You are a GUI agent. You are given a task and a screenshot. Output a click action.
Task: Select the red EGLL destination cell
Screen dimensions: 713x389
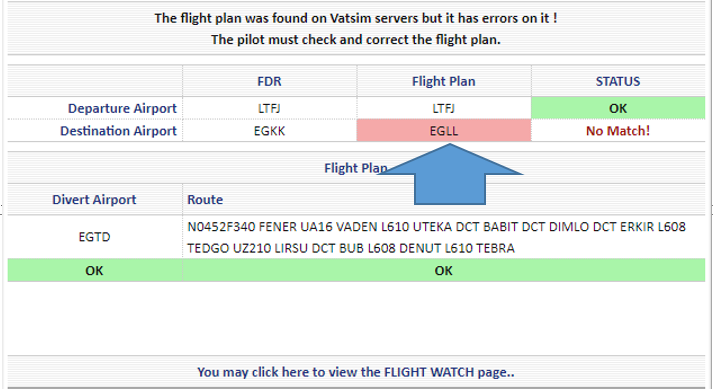click(444, 131)
